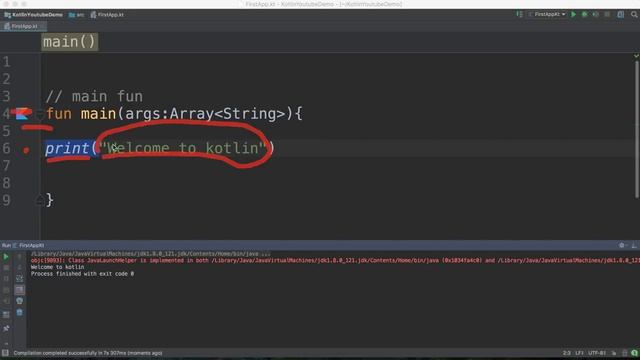Click the up-arrow icon in the console toolbar
The image size is (640, 360).
click(19, 257)
